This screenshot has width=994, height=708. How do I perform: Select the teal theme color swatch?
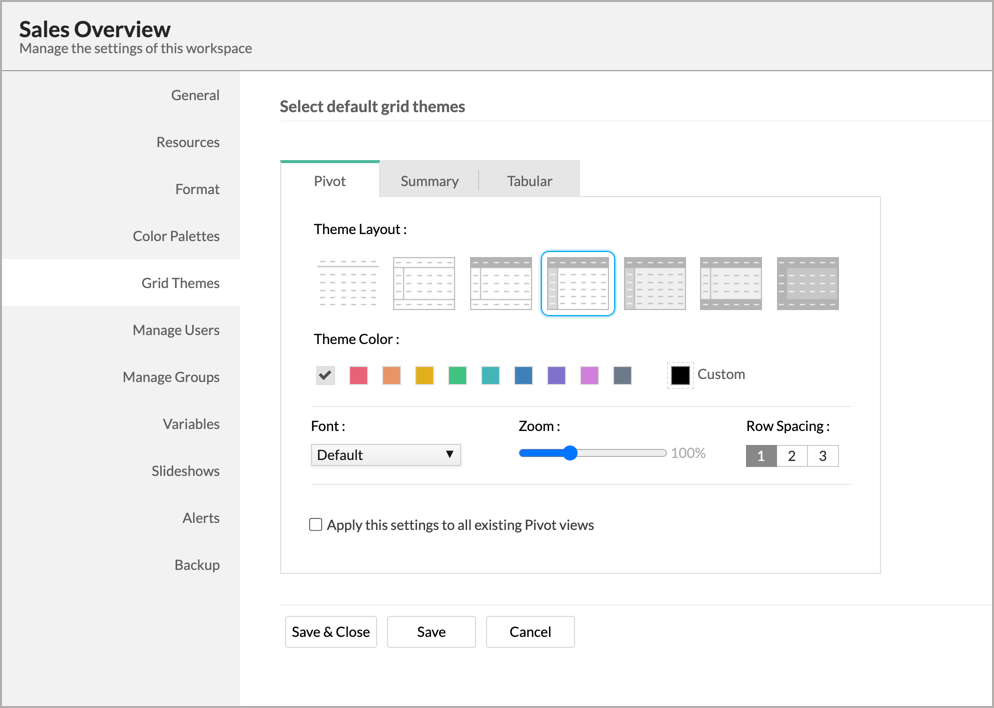coord(490,375)
